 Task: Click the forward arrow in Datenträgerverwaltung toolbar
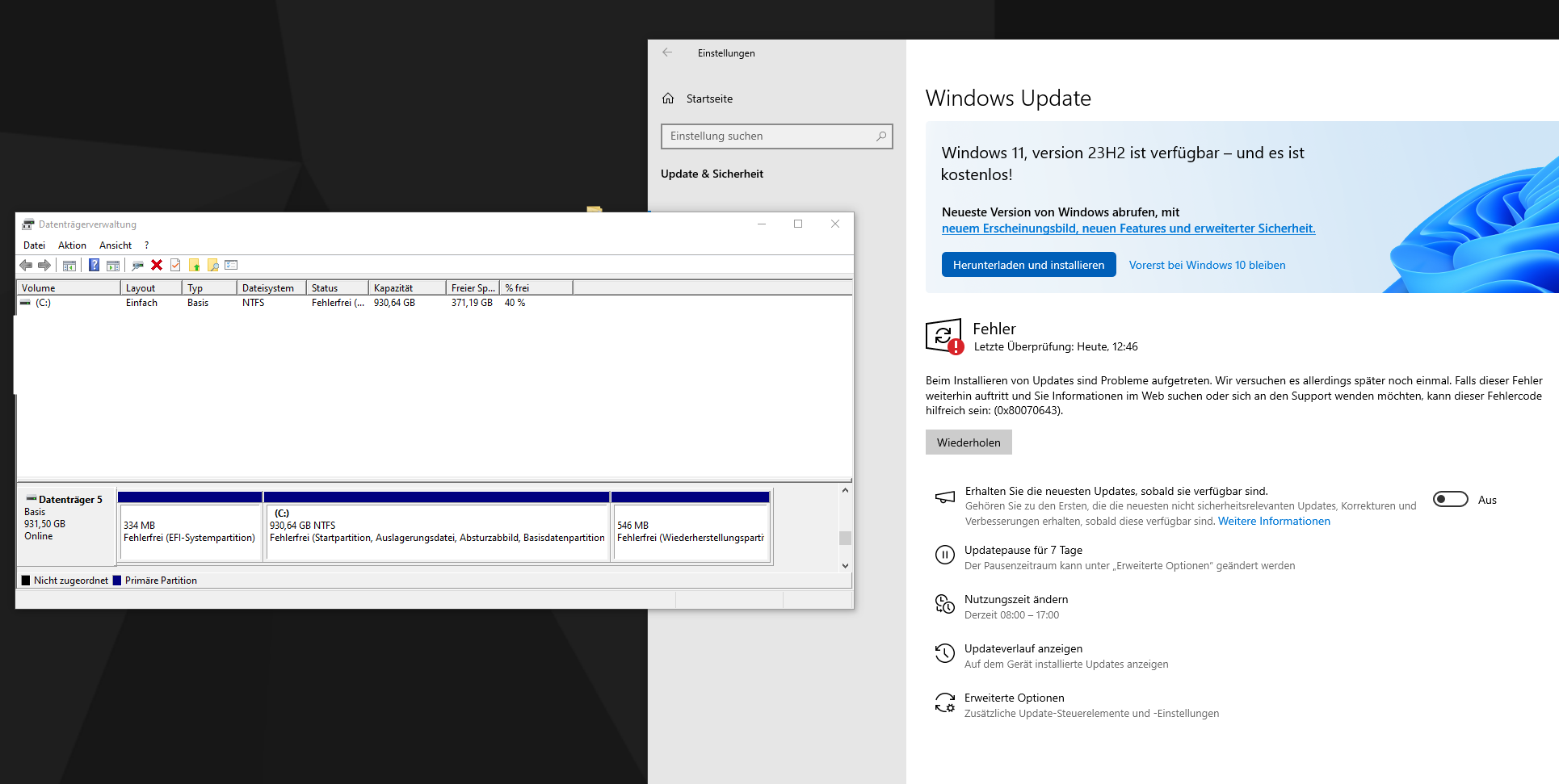tap(44, 266)
